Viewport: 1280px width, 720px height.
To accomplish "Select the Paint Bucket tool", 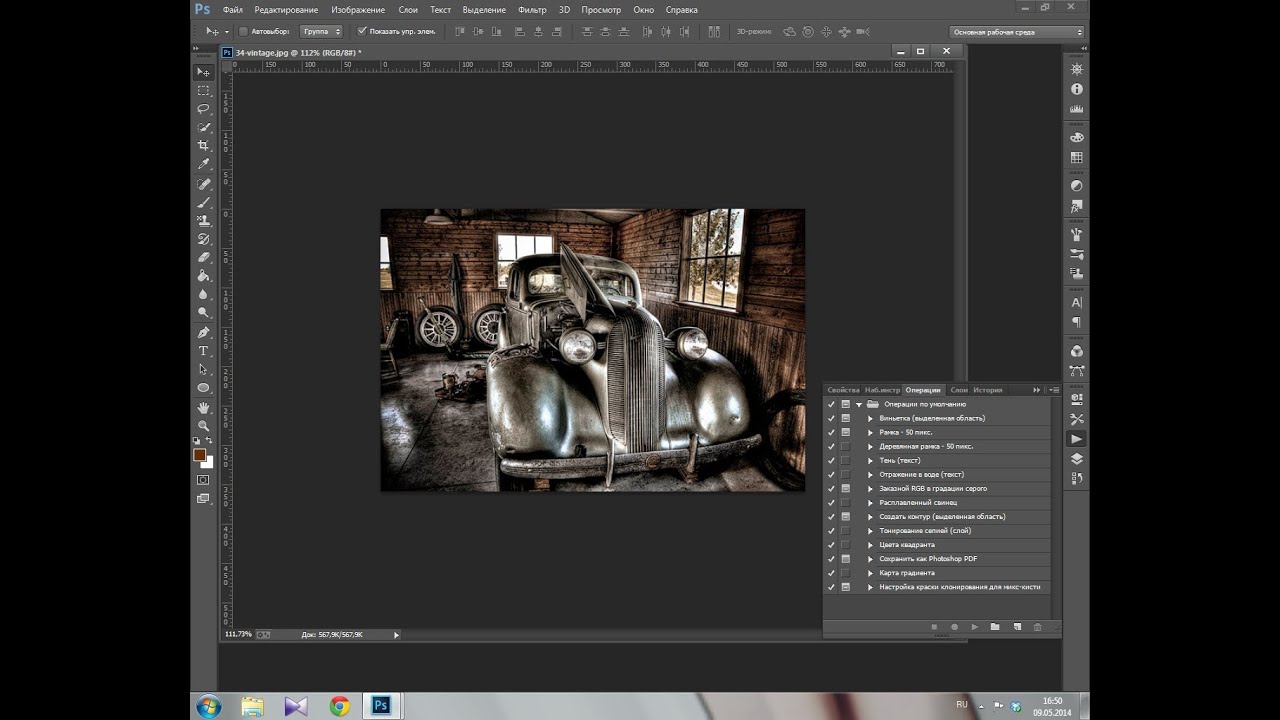I will point(204,276).
